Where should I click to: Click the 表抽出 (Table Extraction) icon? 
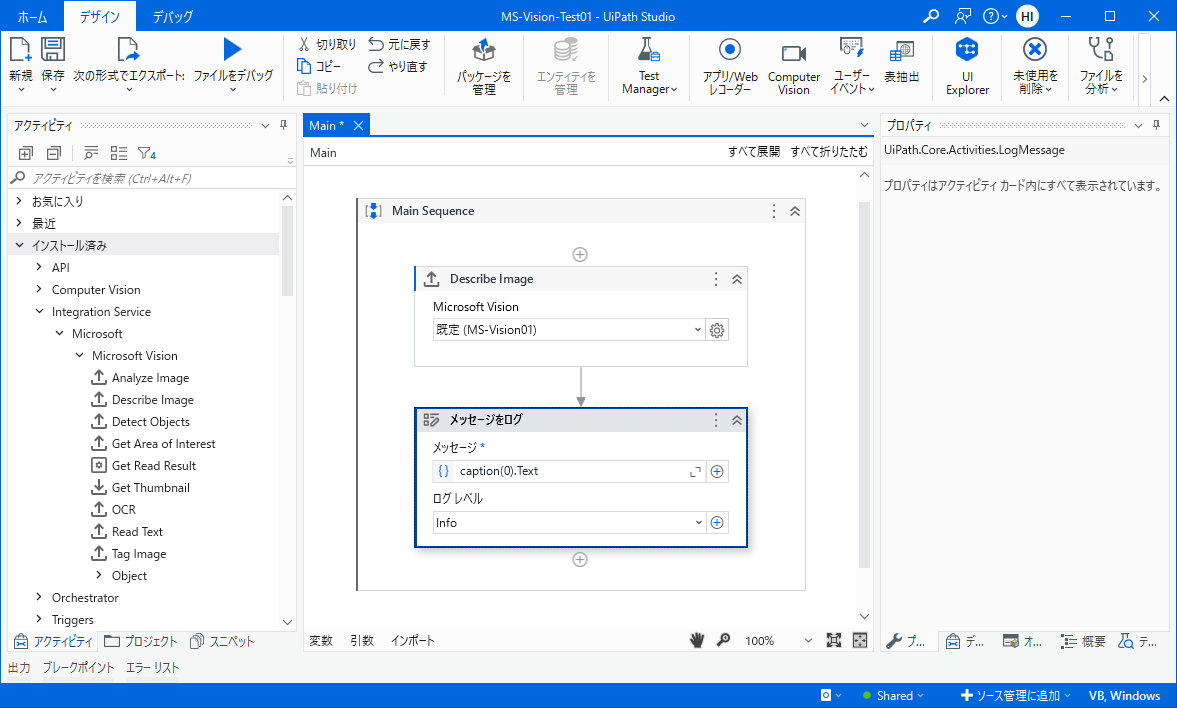[902, 52]
